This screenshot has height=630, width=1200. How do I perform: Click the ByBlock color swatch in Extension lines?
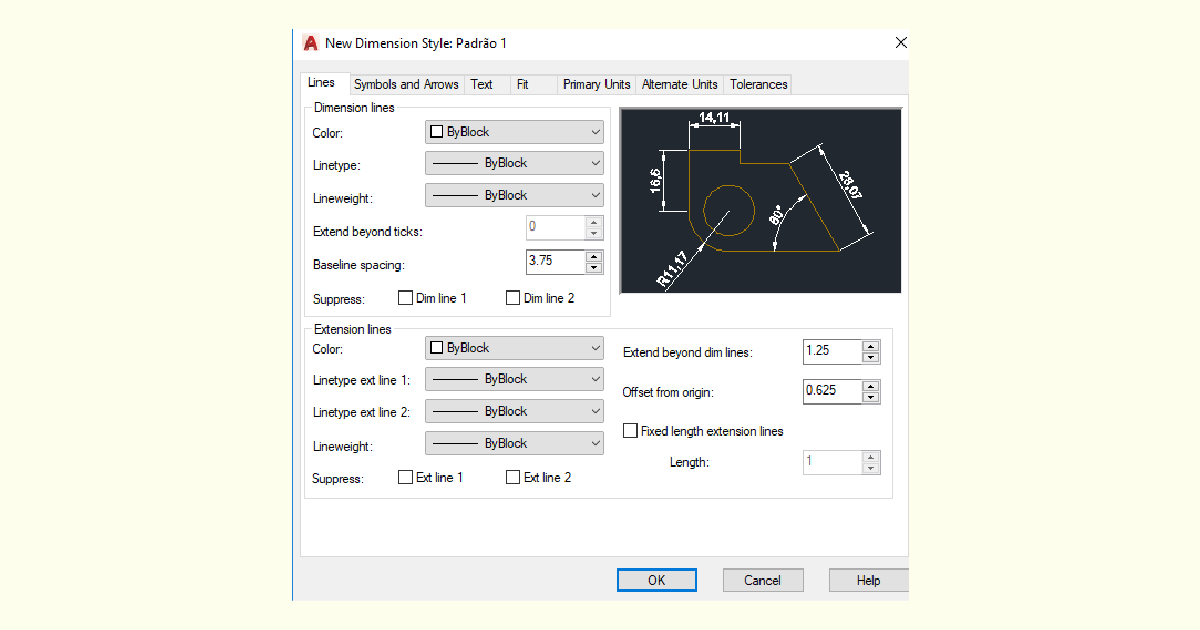click(436, 348)
